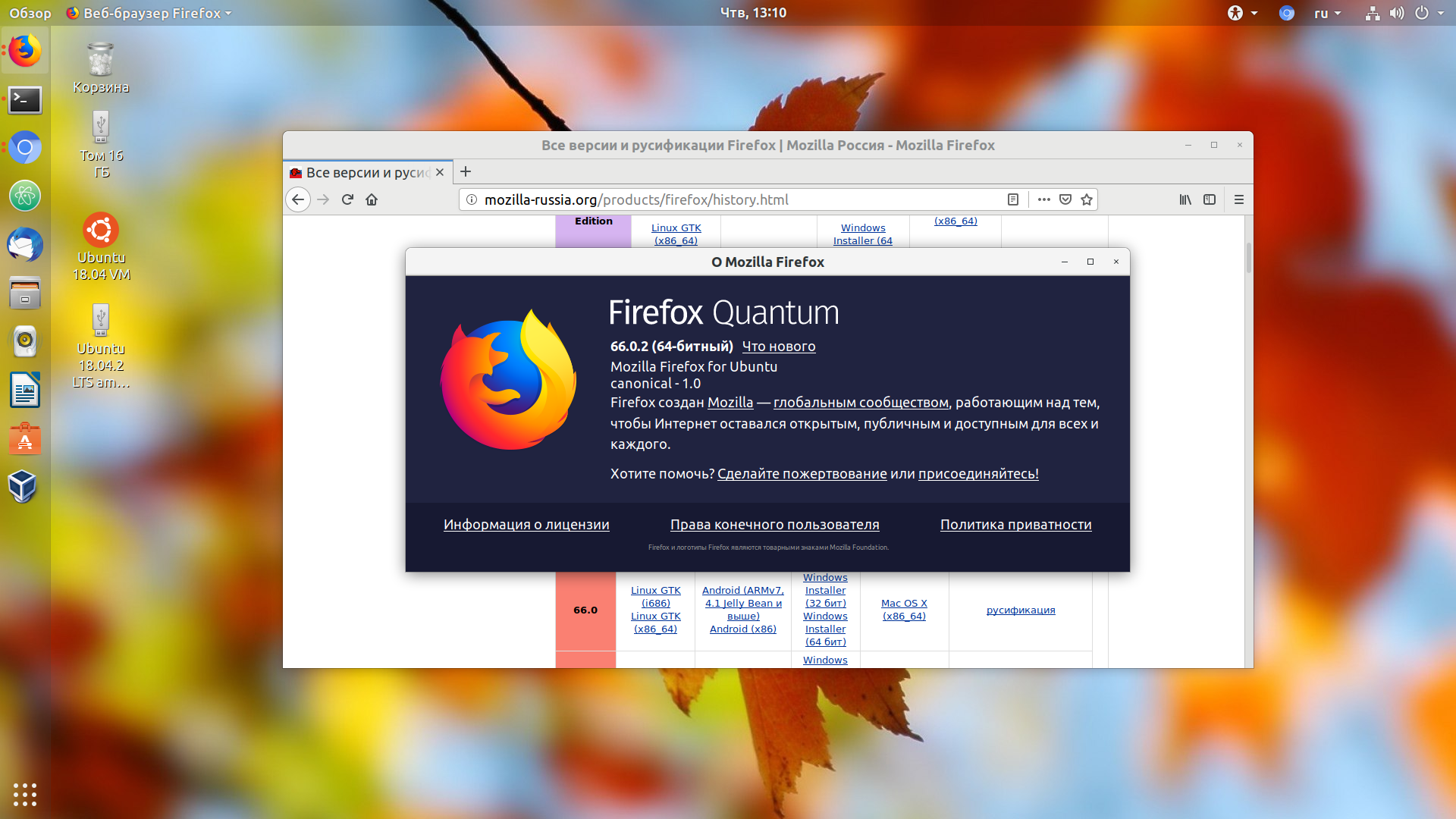Click Linux GTK (i686) link in 66.0 row

point(655,597)
